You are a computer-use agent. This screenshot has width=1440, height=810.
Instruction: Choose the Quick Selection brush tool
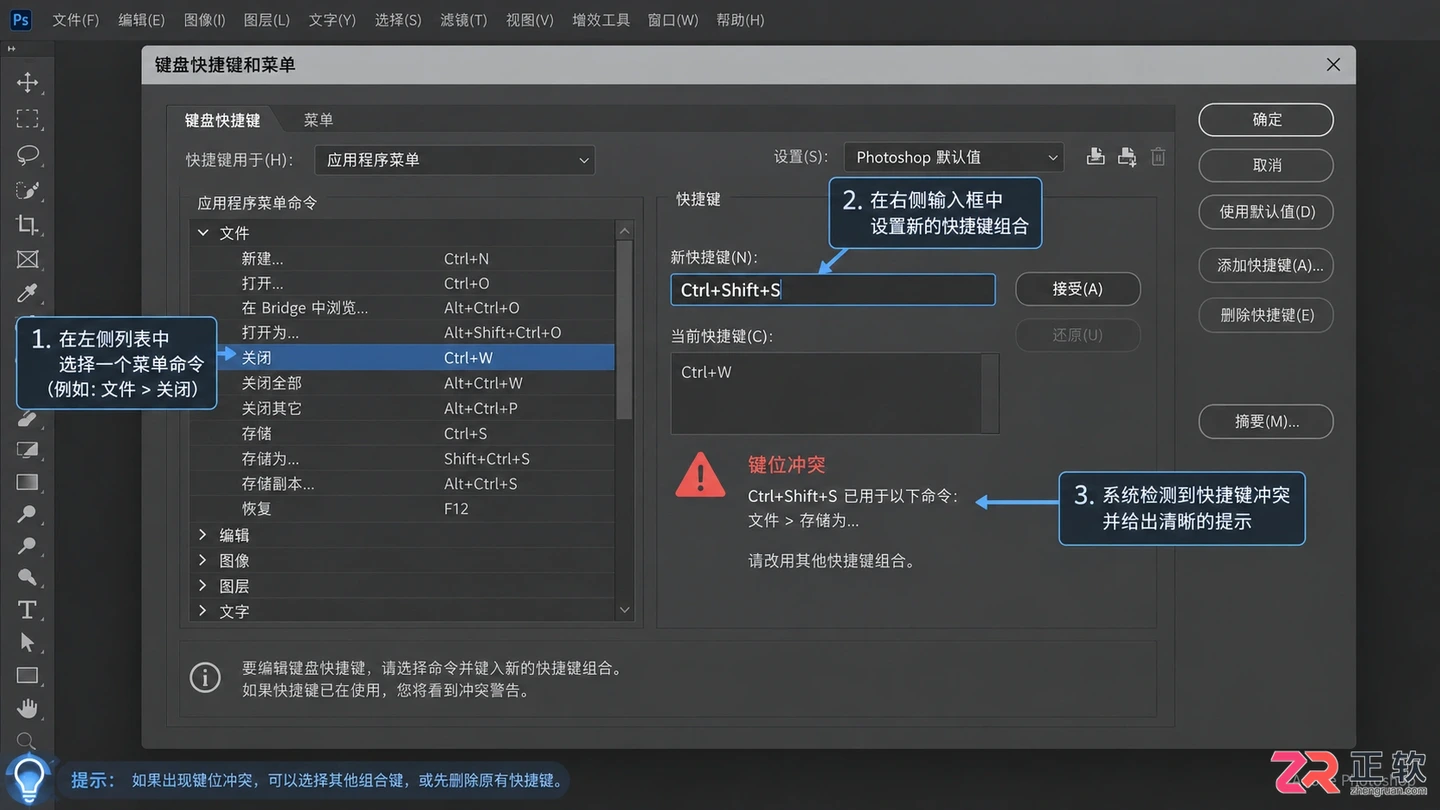click(x=27, y=190)
